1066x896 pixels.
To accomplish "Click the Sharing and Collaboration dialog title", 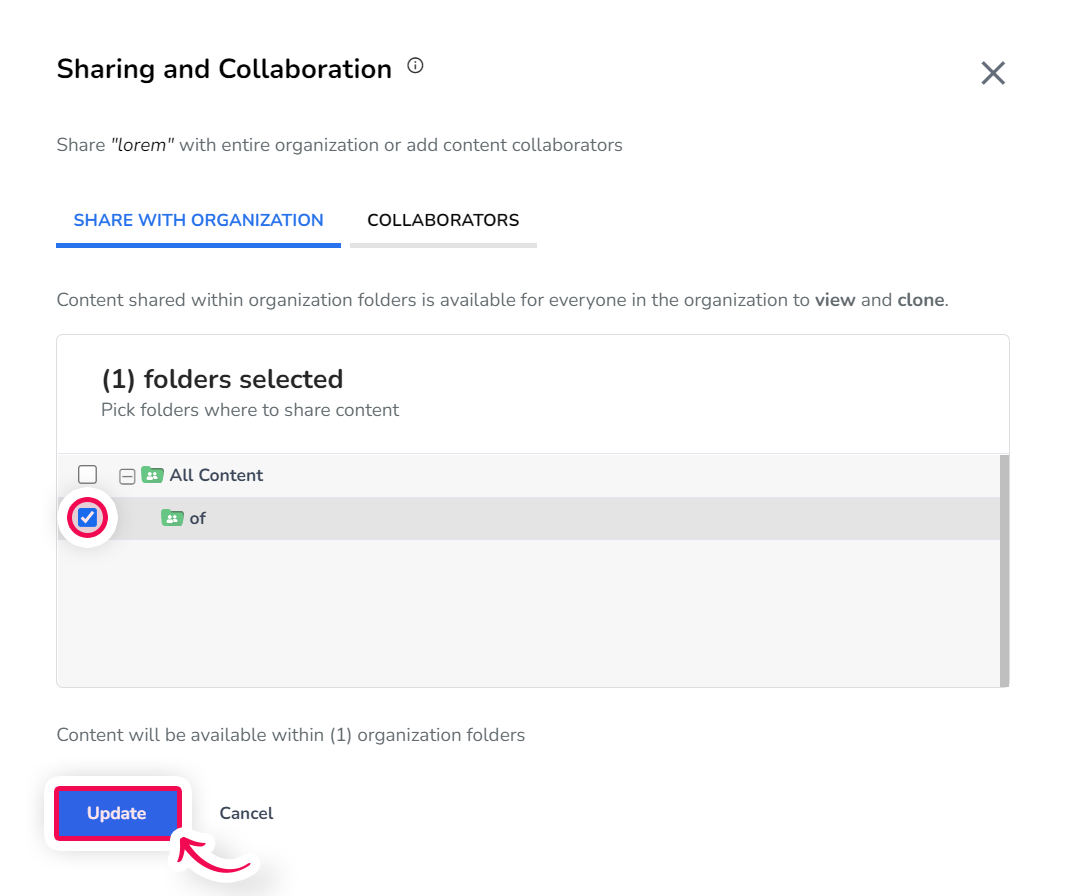I will pos(224,69).
